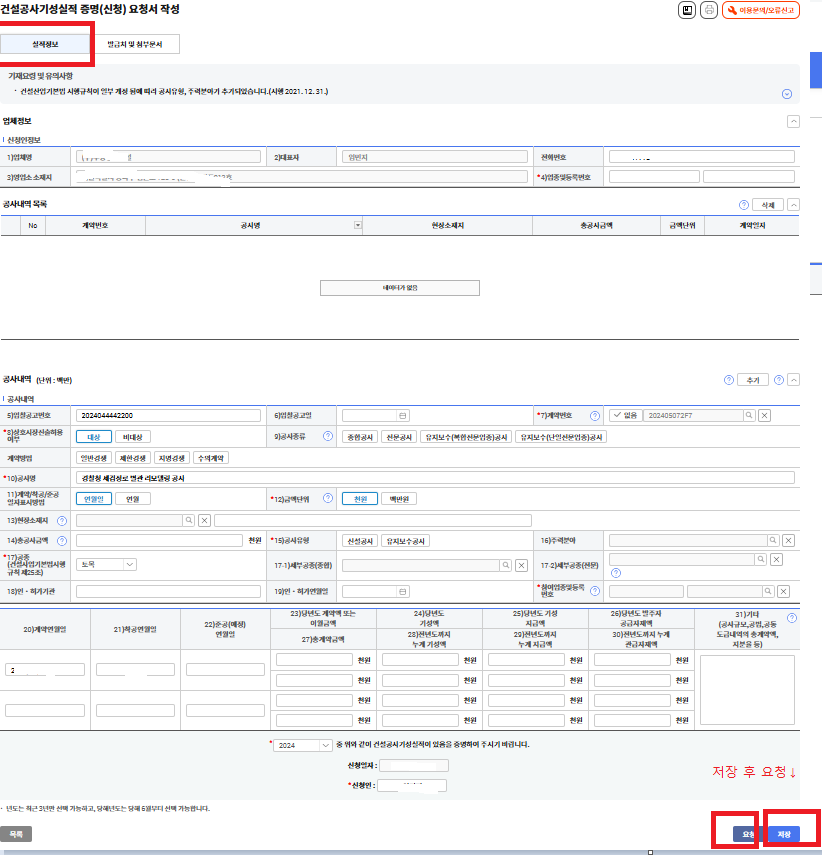
Task: Select 종합공사 construction type
Action: click(x=360, y=437)
